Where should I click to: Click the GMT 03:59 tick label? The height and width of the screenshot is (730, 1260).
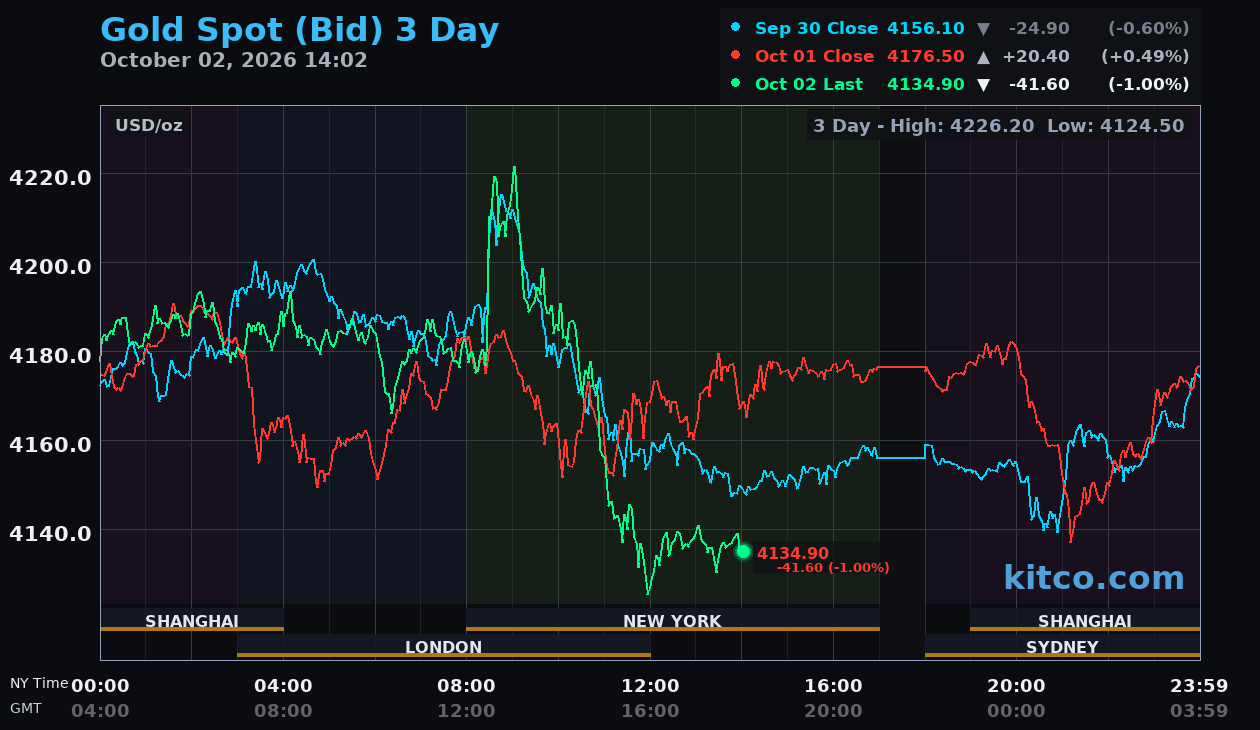pyautogui.click(x=1199, y=711)
